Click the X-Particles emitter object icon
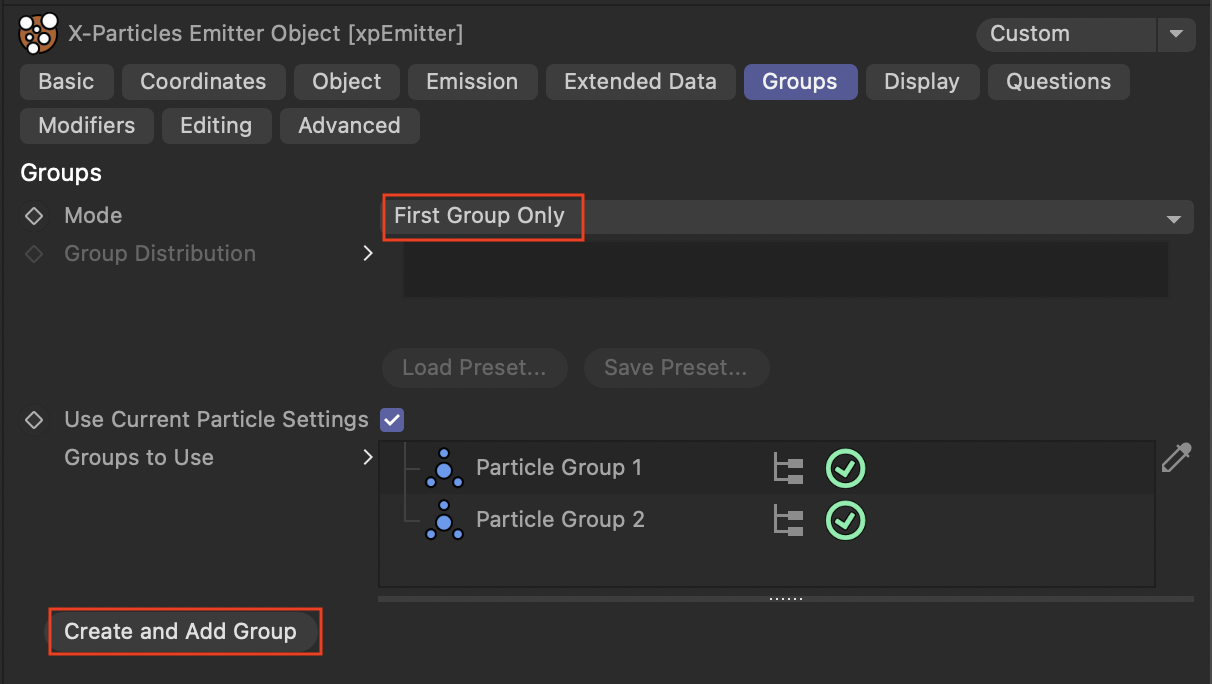 tap(38, 34)
